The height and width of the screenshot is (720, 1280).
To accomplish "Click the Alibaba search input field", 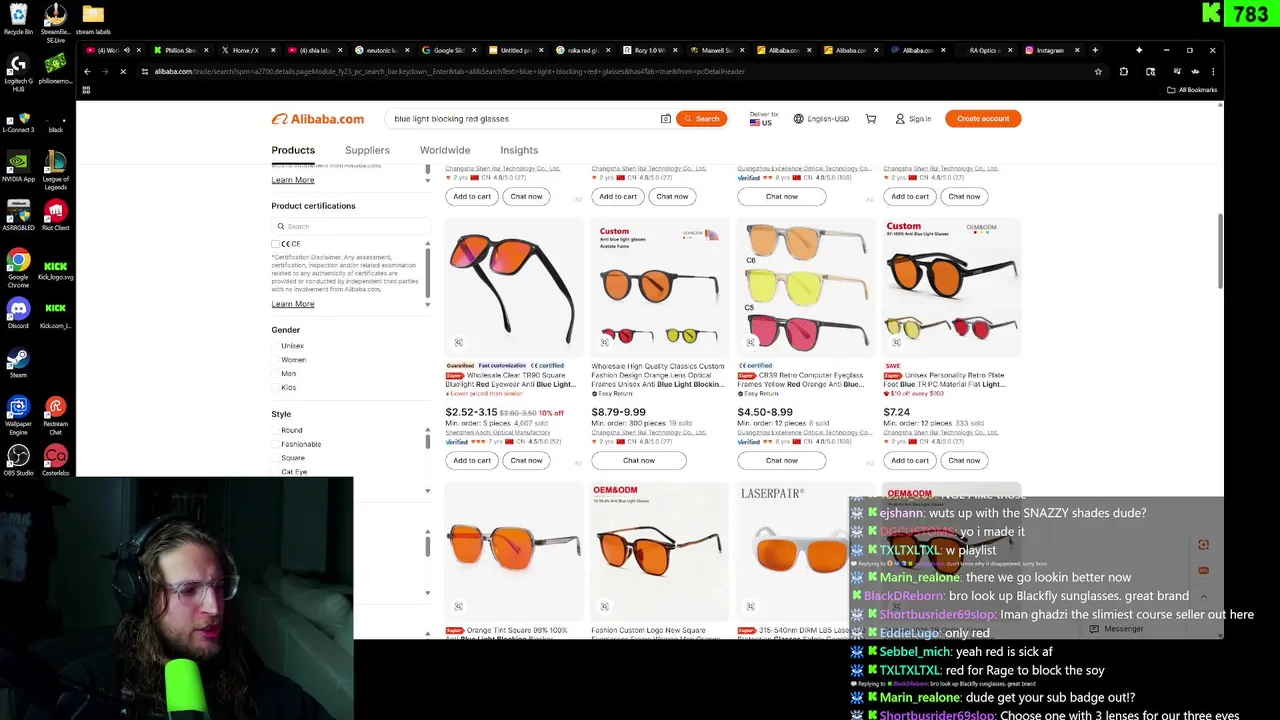I will pyautogui.click(x=524, y=119).
